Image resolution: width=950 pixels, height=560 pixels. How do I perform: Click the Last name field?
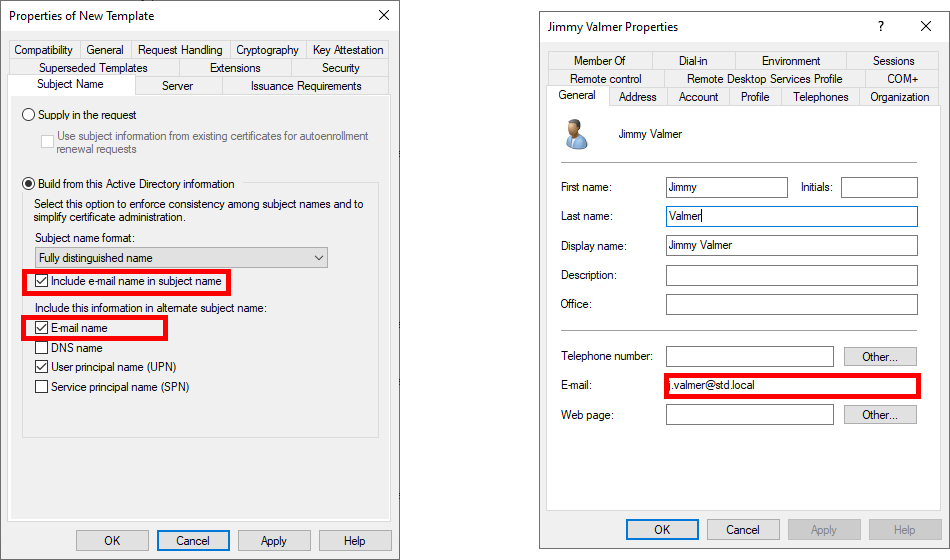click(792, 216)
